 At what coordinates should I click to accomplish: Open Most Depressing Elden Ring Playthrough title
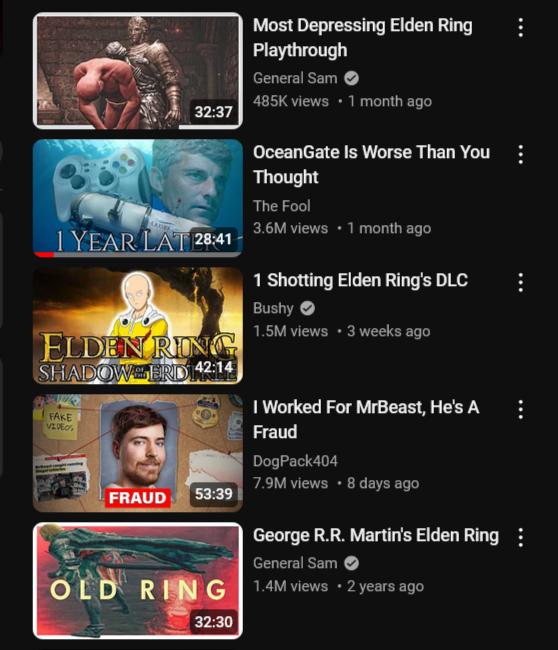click(363, 38)
